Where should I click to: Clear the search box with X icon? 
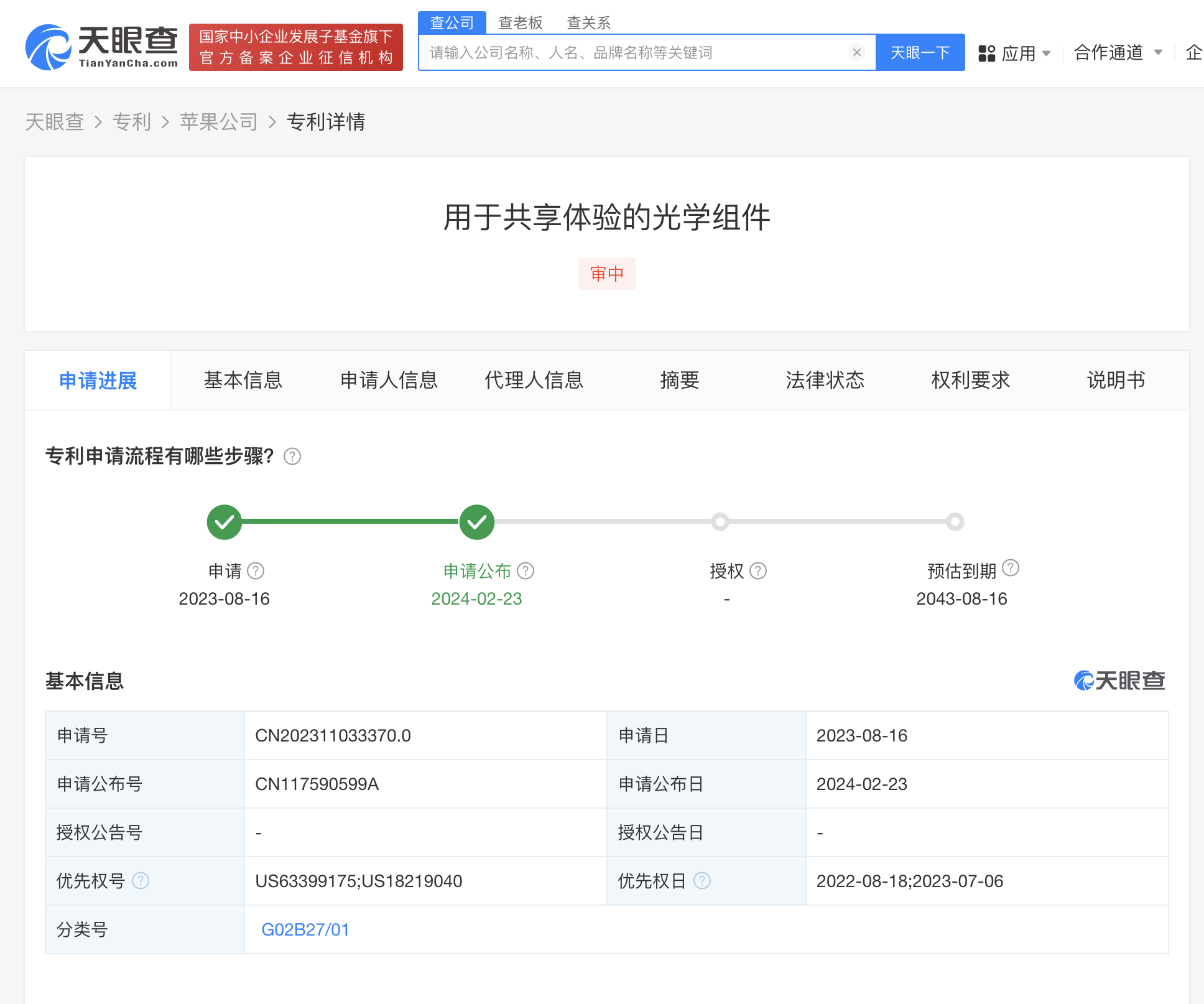coord(856,52)
